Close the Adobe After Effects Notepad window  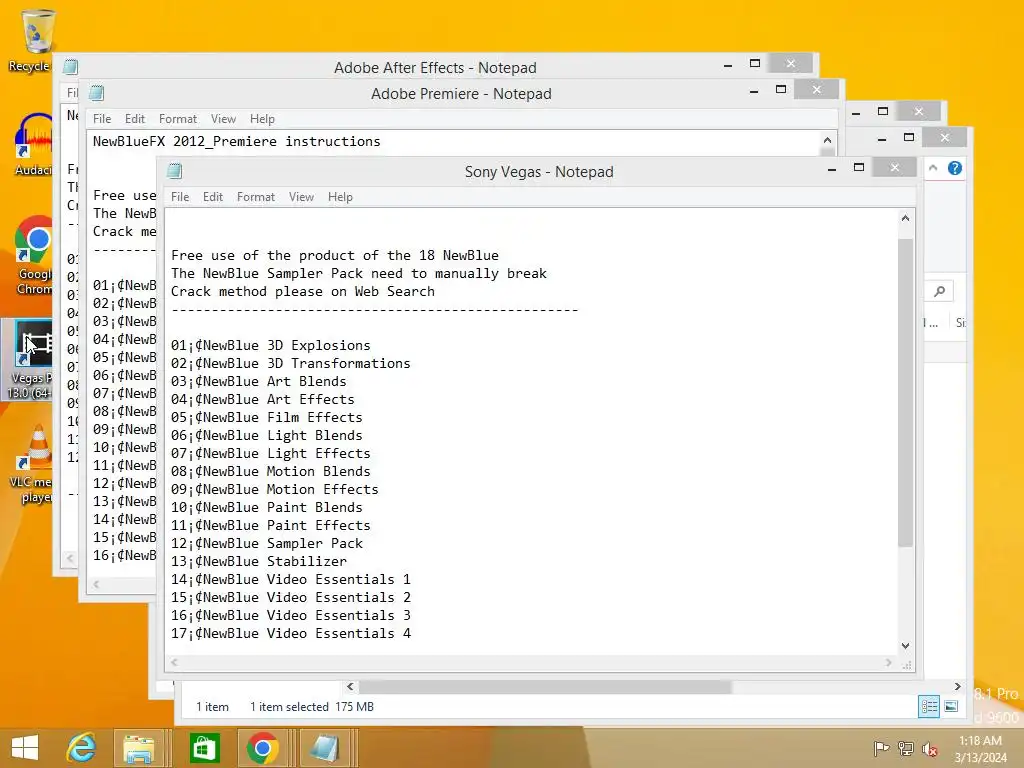[x=790, y=63]
